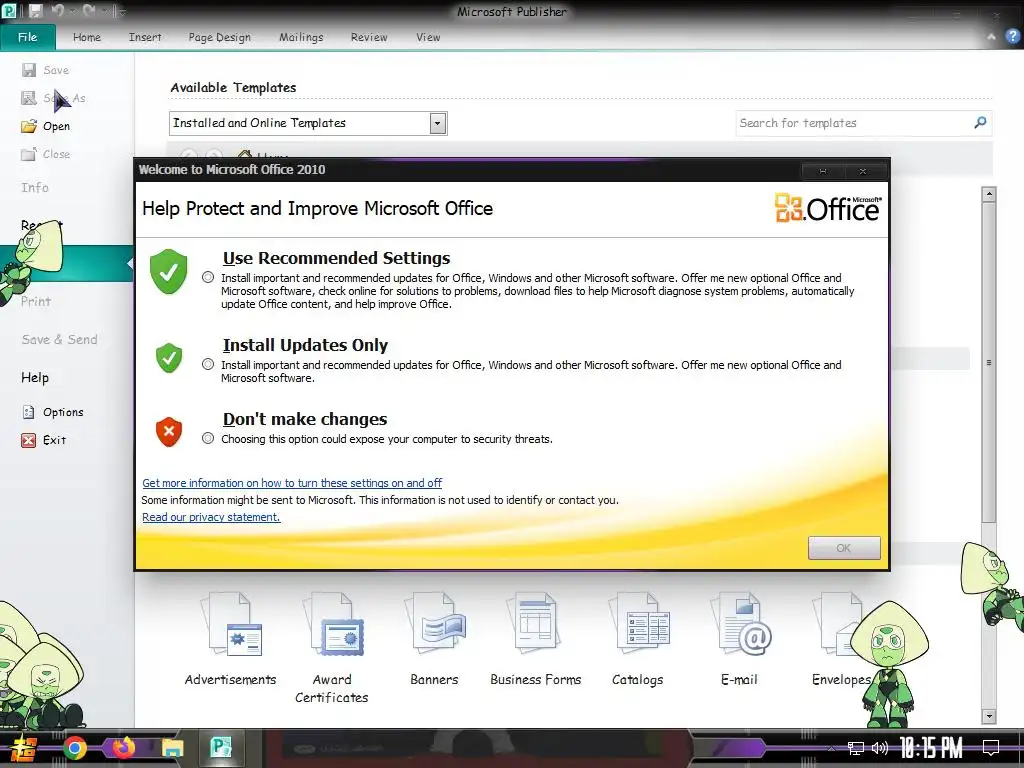Click the Options document icon
Screen dimensions: 1024x768
(x=28, y=412)
